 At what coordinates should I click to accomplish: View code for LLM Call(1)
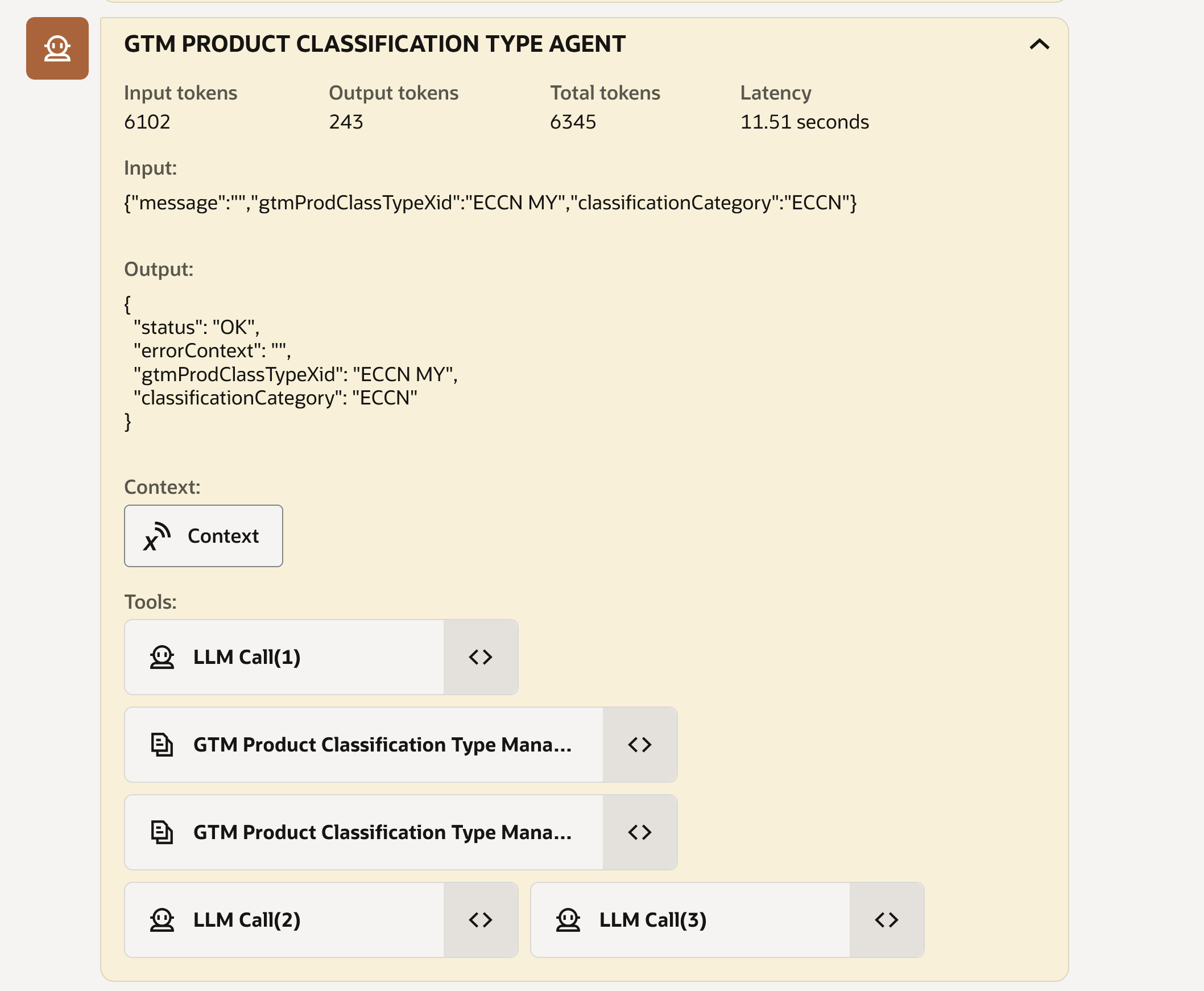(x=481, y=657)
